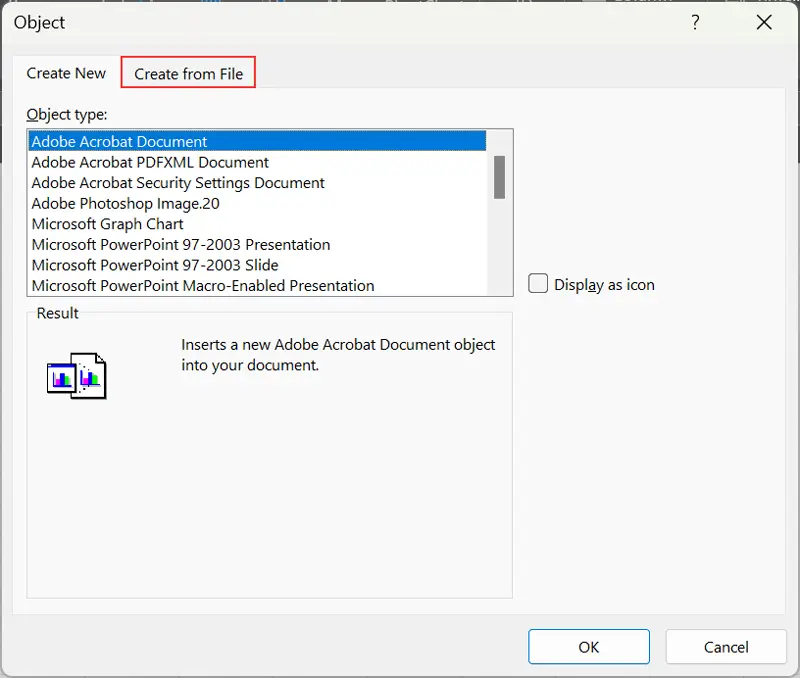Select the Create New tab
This screenshot has height=678, width=800.
coord(66,73)
